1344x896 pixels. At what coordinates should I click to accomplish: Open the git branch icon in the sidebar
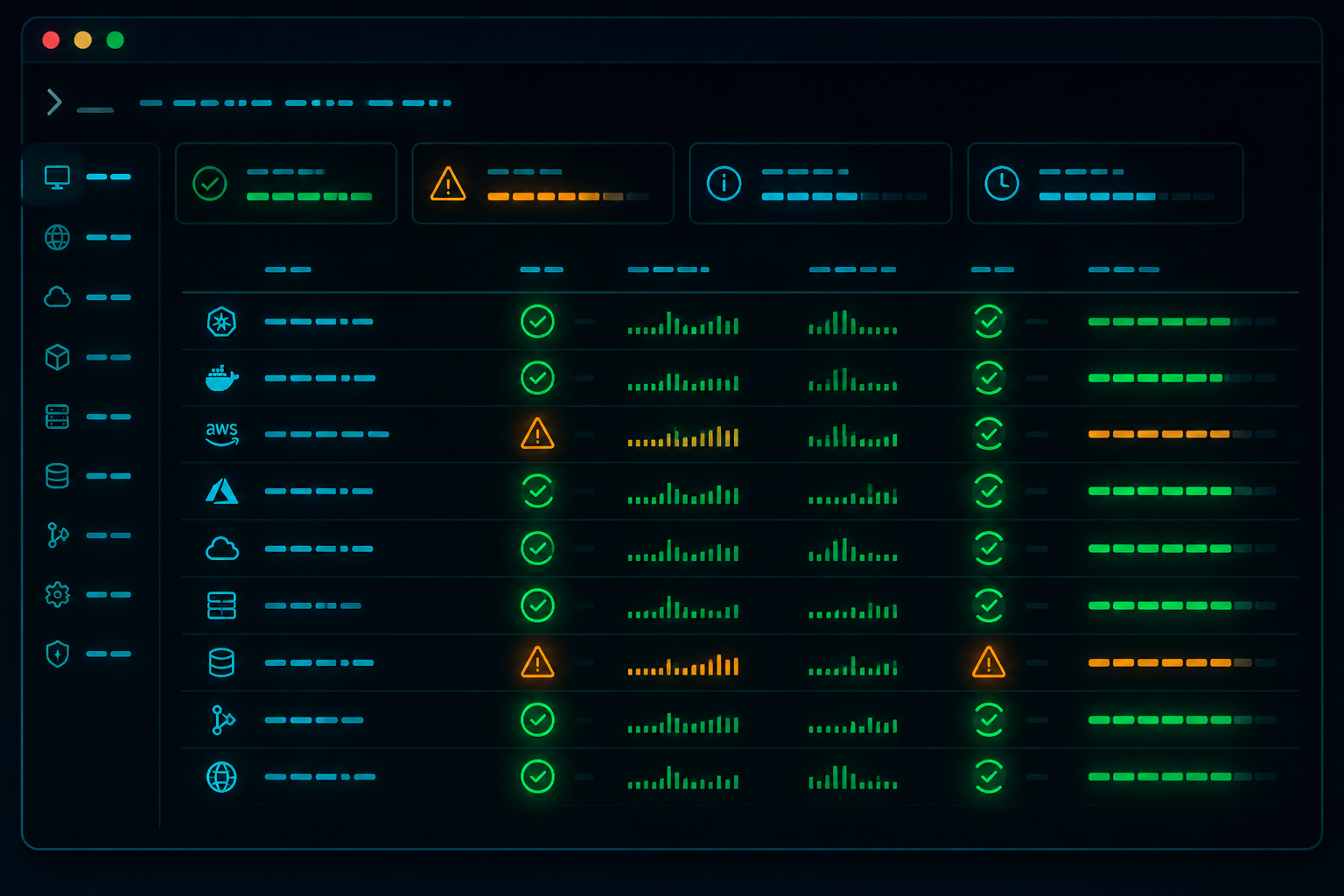[x=58, y=535]
